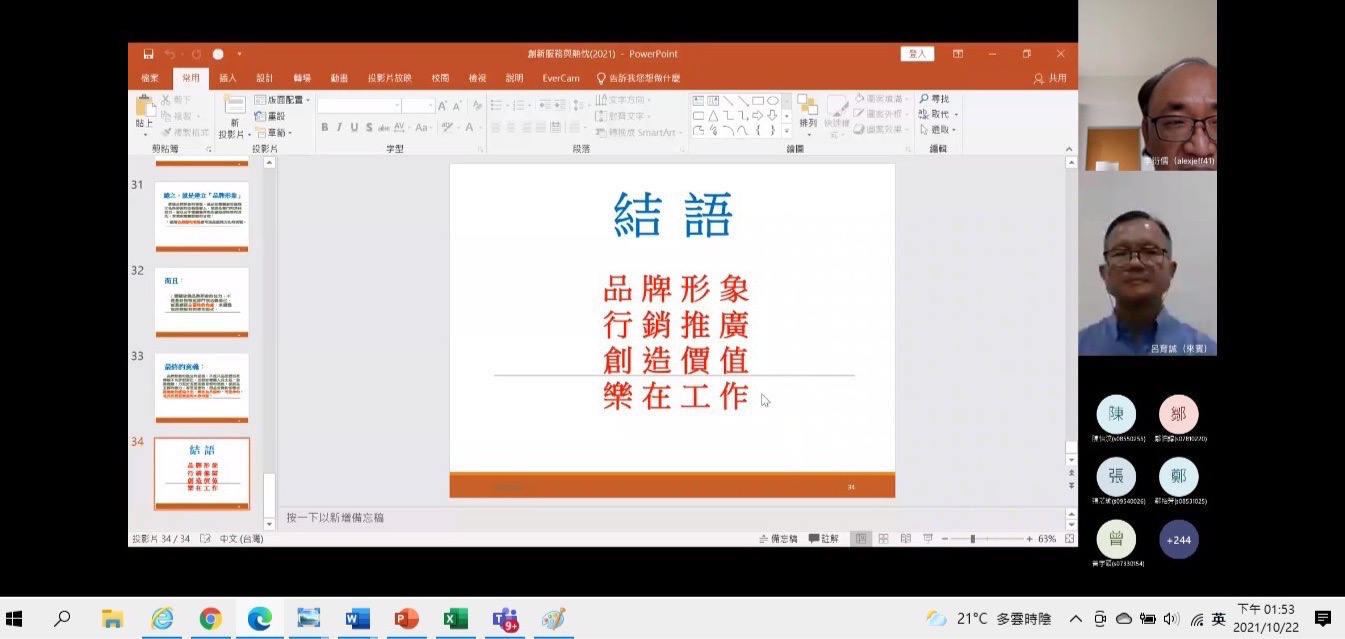Click the Save icon in title bar
The height and width of the screenshot is (639, 1345).
[148, 54]
